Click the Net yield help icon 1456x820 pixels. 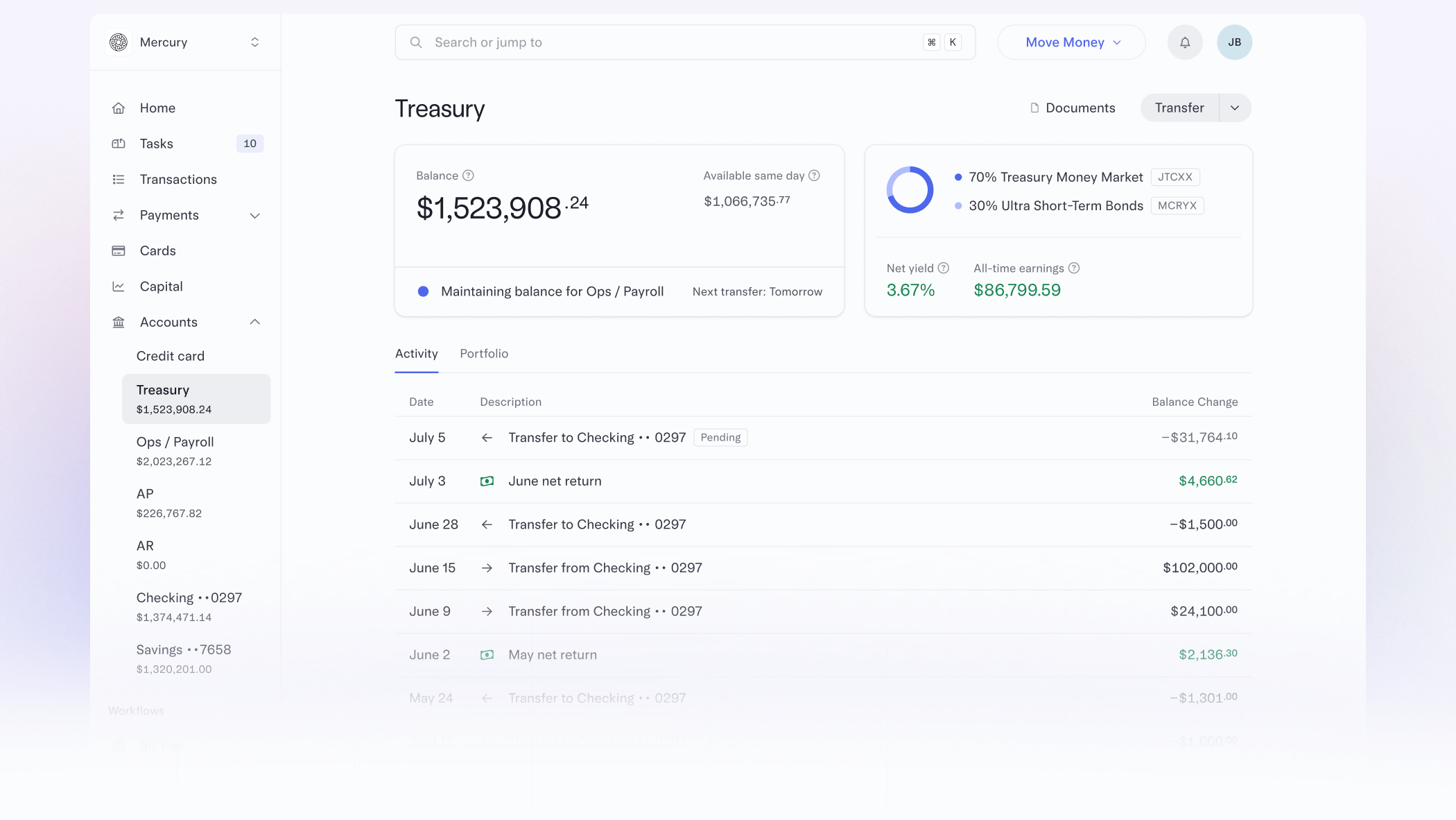(943, 268)
